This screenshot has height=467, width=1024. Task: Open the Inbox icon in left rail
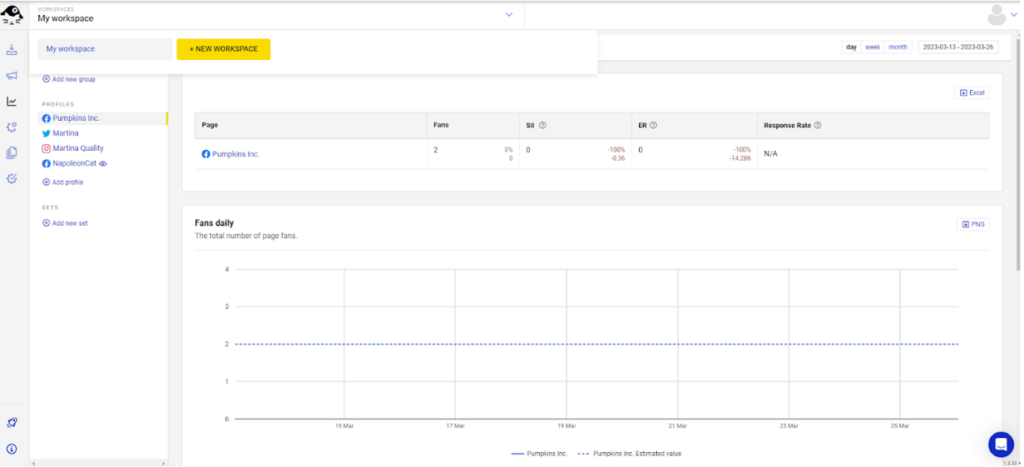point(12,50)
